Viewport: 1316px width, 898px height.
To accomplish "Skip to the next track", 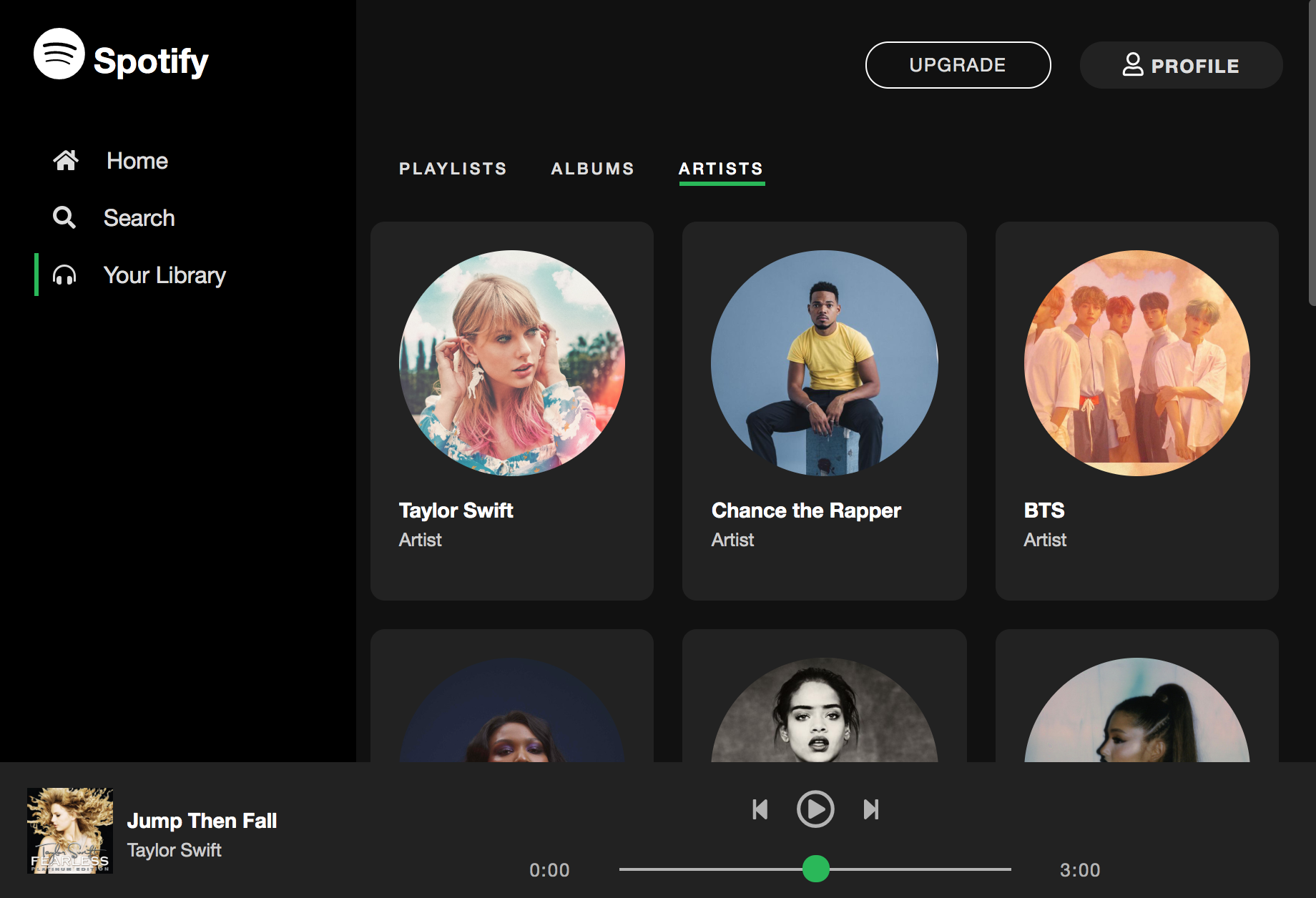I will (870, 809).
